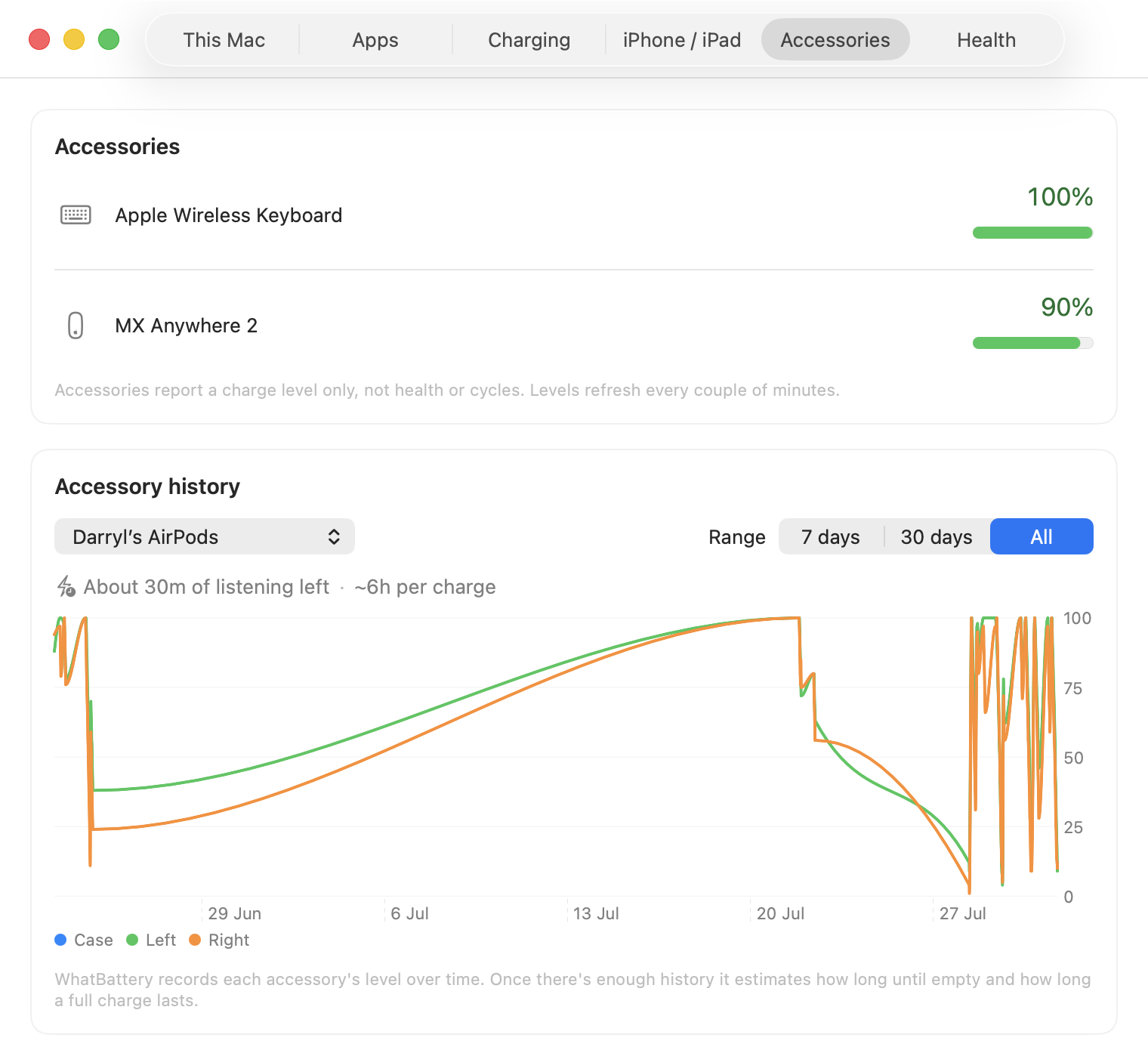Zoom the window with the green button
Image resolution: width=1148 pixels, height=1050 pixels.
pyautogui.click(x=109, y=39)
